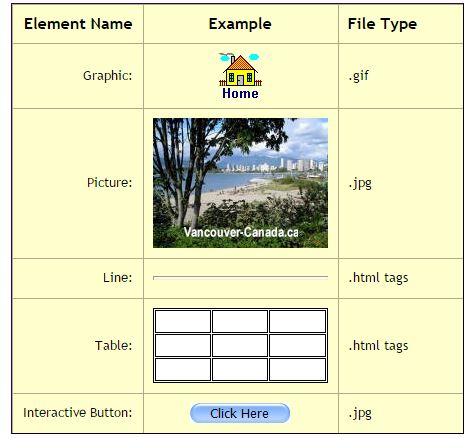Click the Home house graphic icon
472x438 pixels.
(x=240, y=76)
